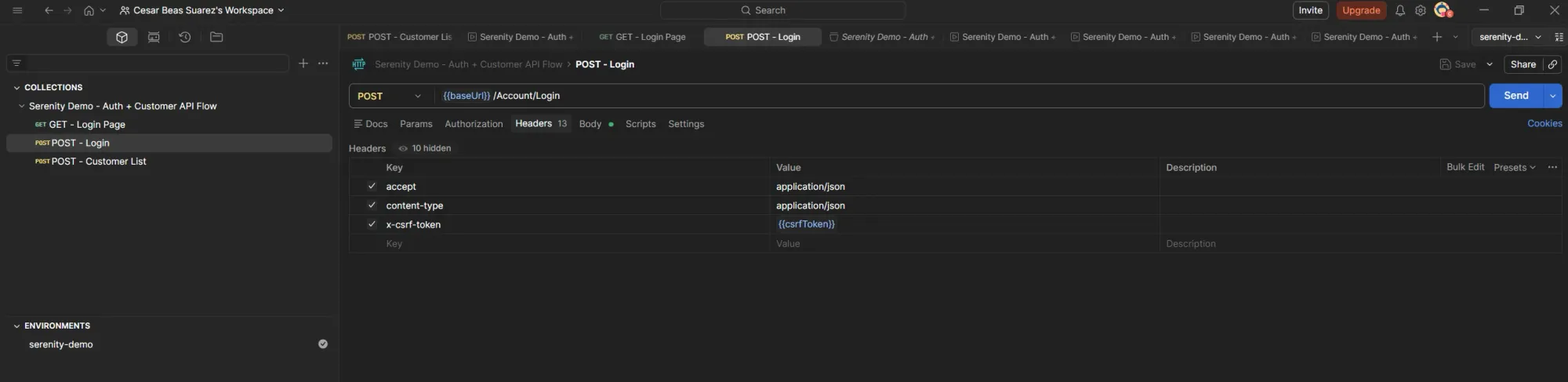Click the Save button
The width and height of the screenshot is (1568, 382).
pos(1457,64)
